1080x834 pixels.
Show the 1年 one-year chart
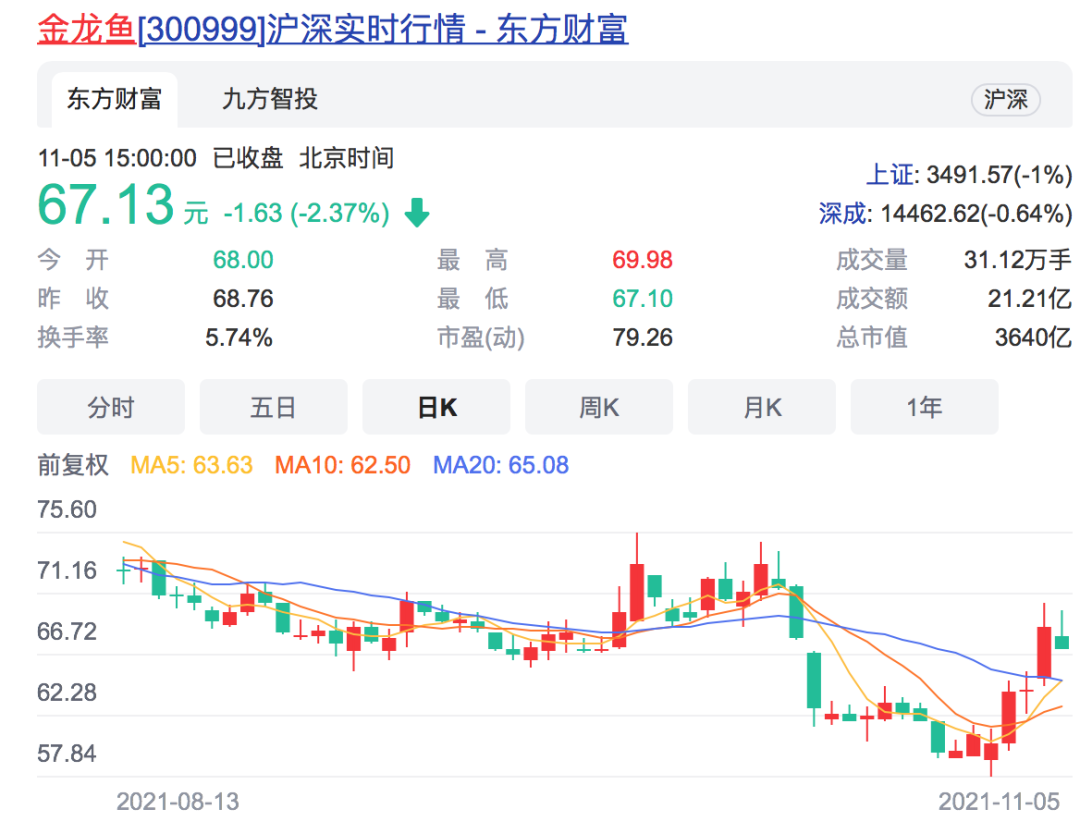point(924,407)
